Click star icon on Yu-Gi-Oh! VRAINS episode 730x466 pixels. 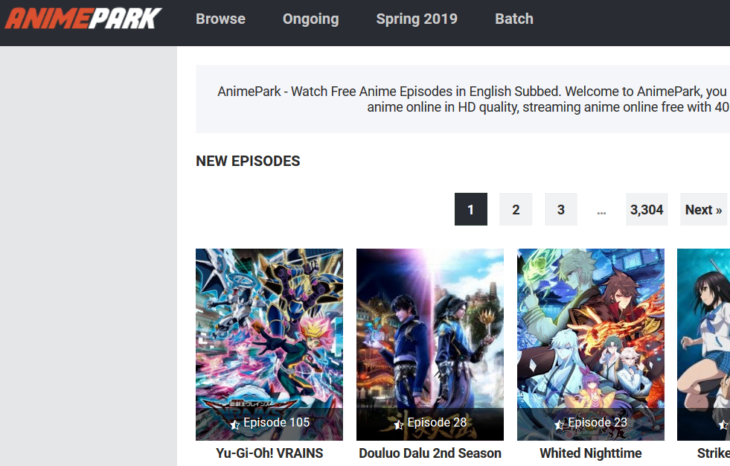235,424
